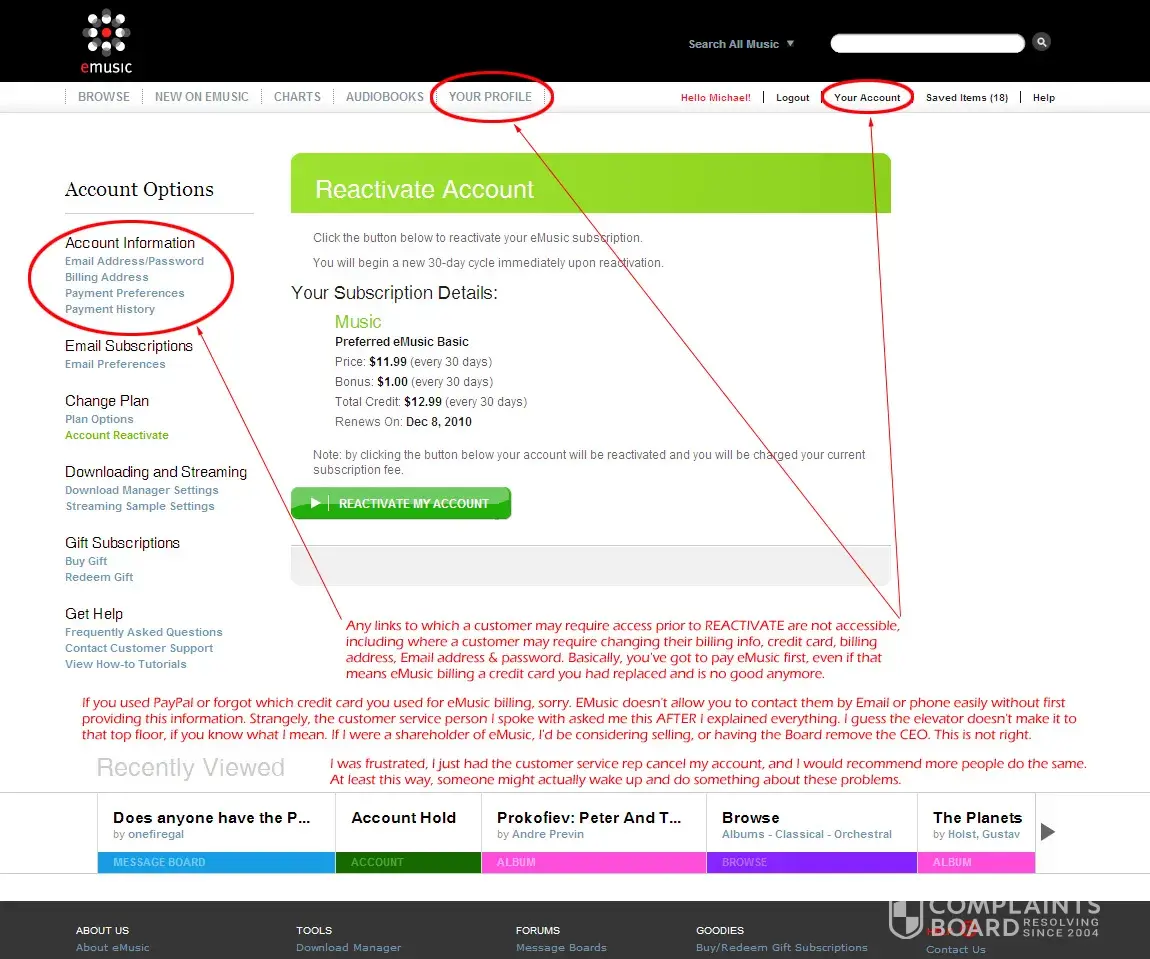Open the CHARTS menu
This screenshot has width=1150, height=959.
[297, 97]
